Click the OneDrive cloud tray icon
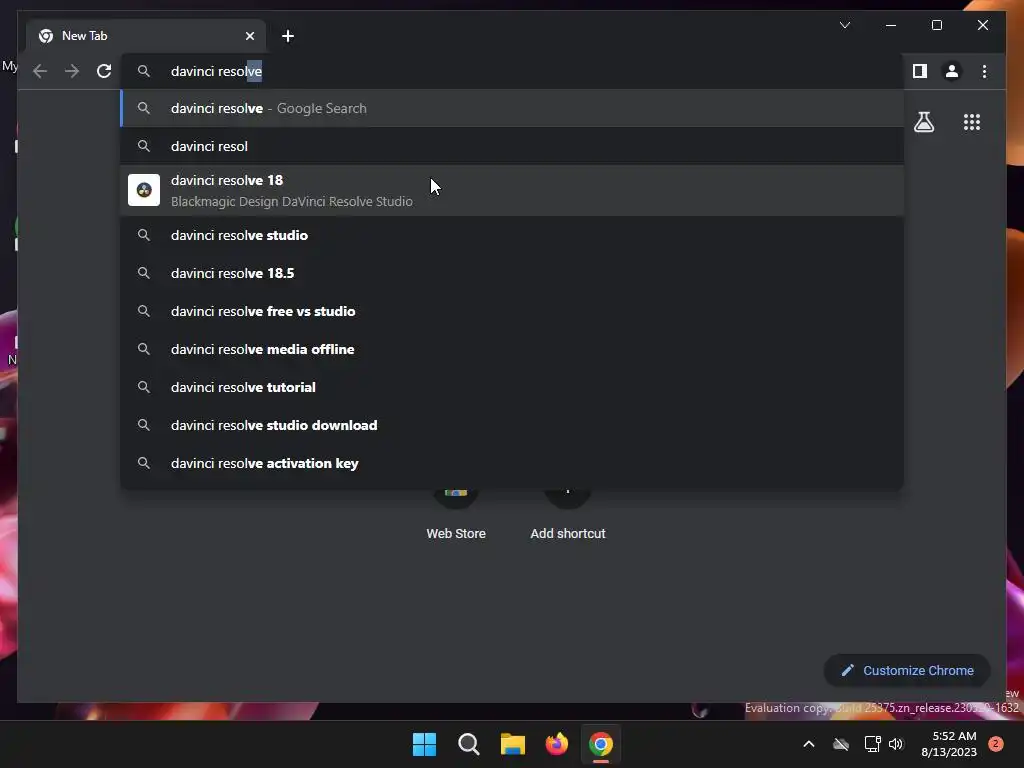The height and width of the screenshot is (768, 1024). [x=841, y=744]
